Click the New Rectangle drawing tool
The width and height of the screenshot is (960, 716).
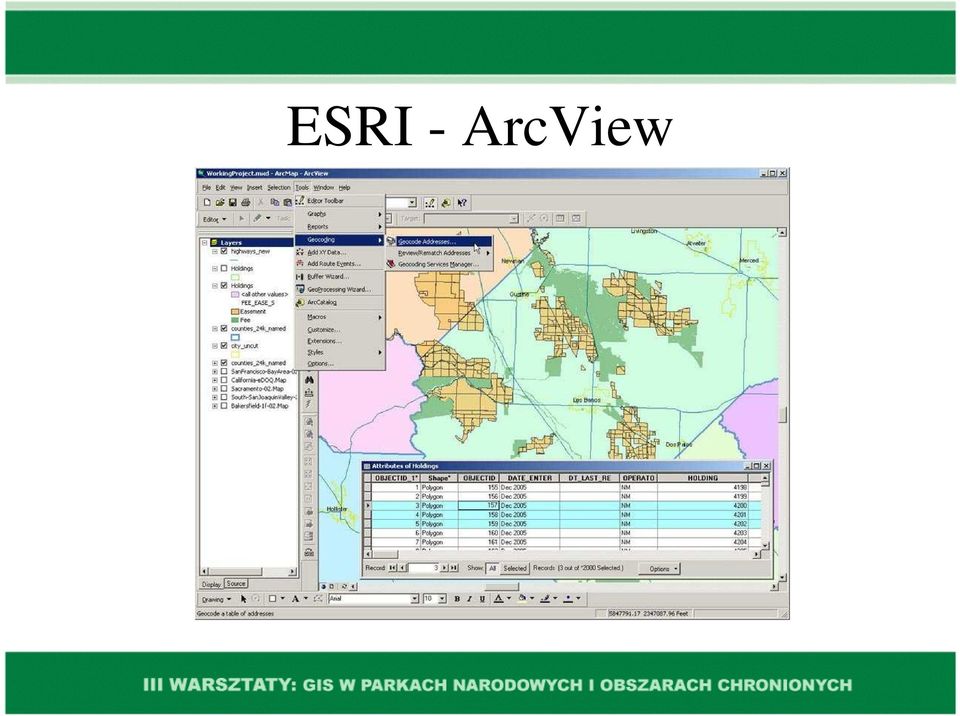click(272, 599)
